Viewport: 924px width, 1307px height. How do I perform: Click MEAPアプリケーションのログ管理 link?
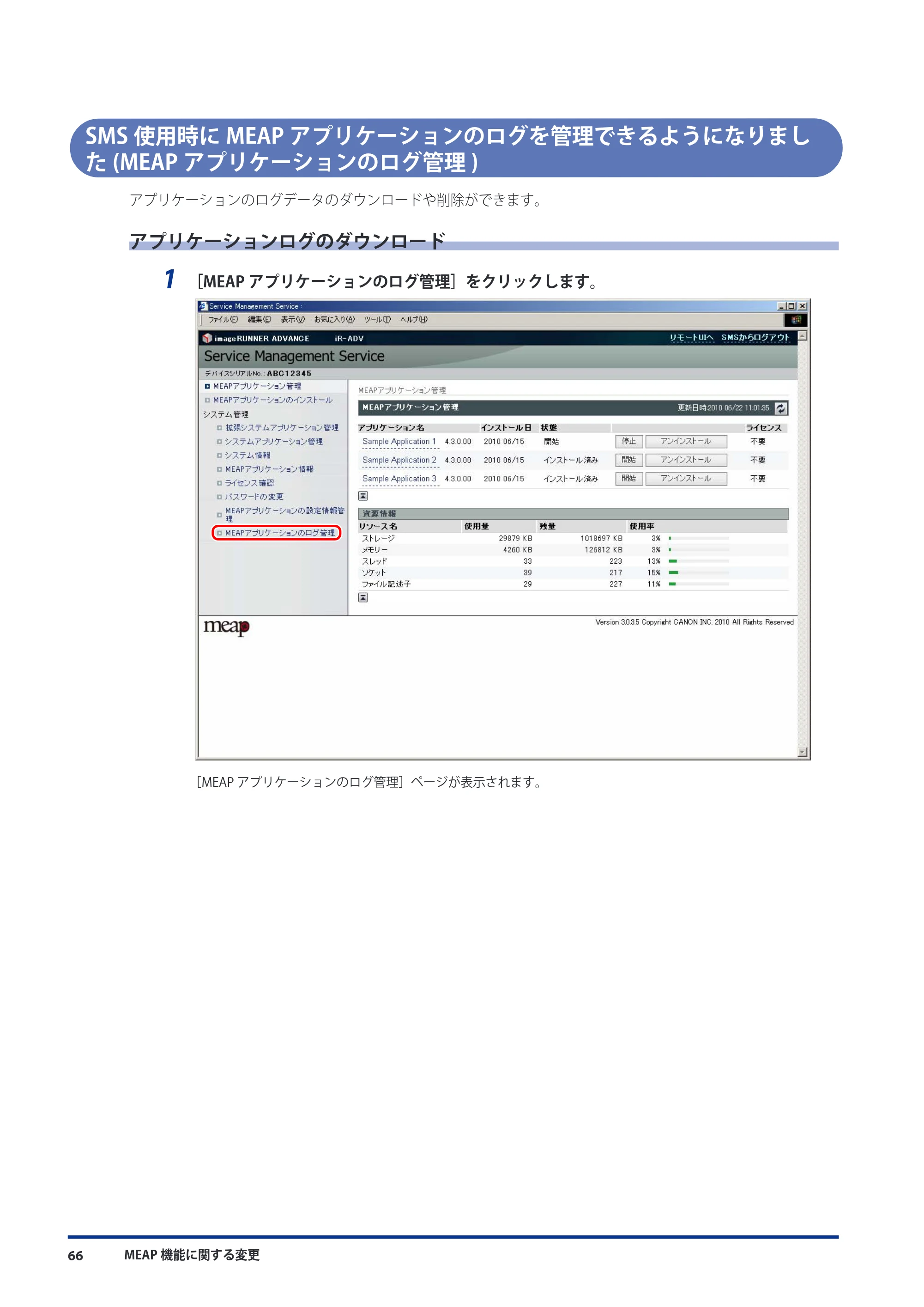click(280, 533)
